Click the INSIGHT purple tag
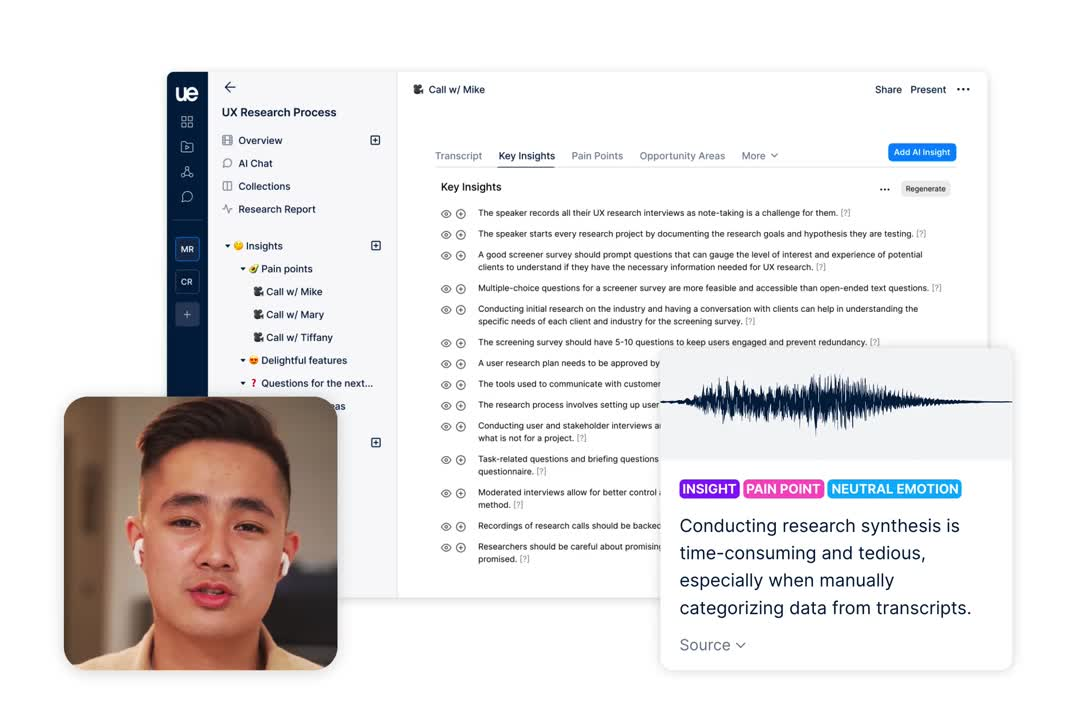The width and height of the screenshot is (1086, 720). click(709, 489)
